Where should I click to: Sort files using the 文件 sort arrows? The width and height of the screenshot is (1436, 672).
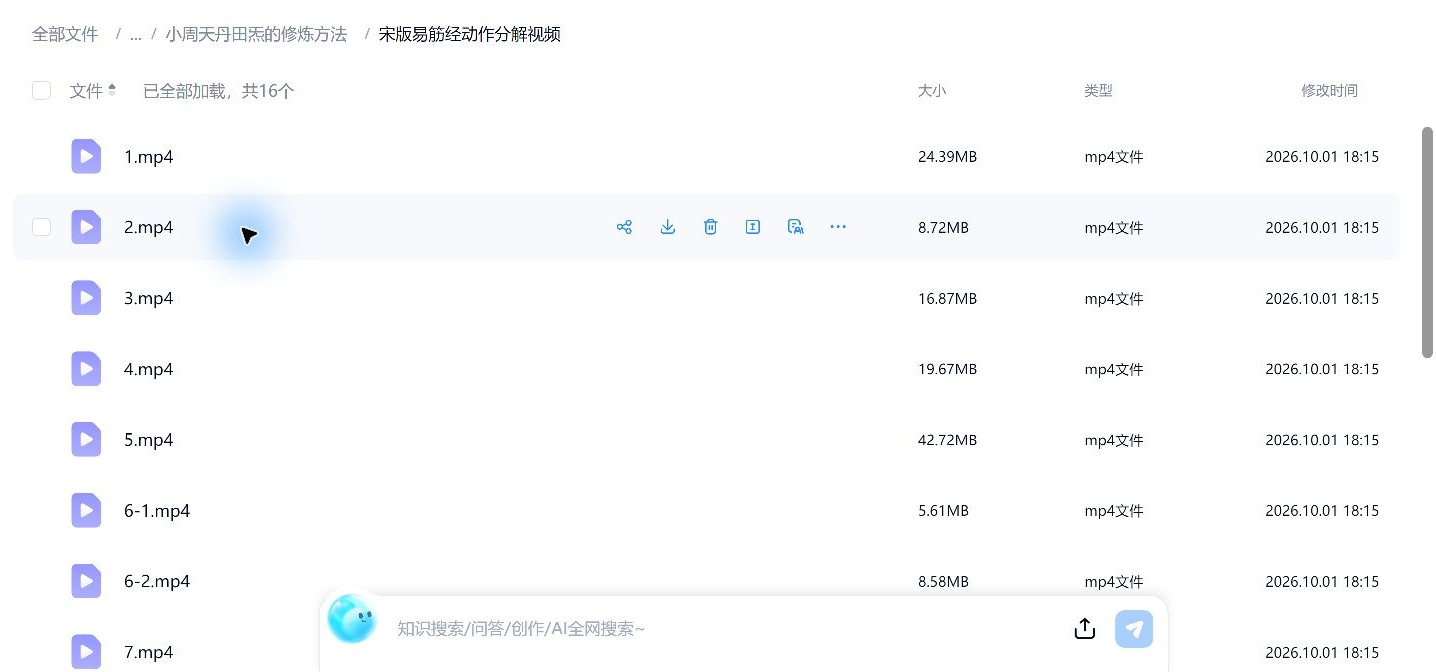click(112, 90)
